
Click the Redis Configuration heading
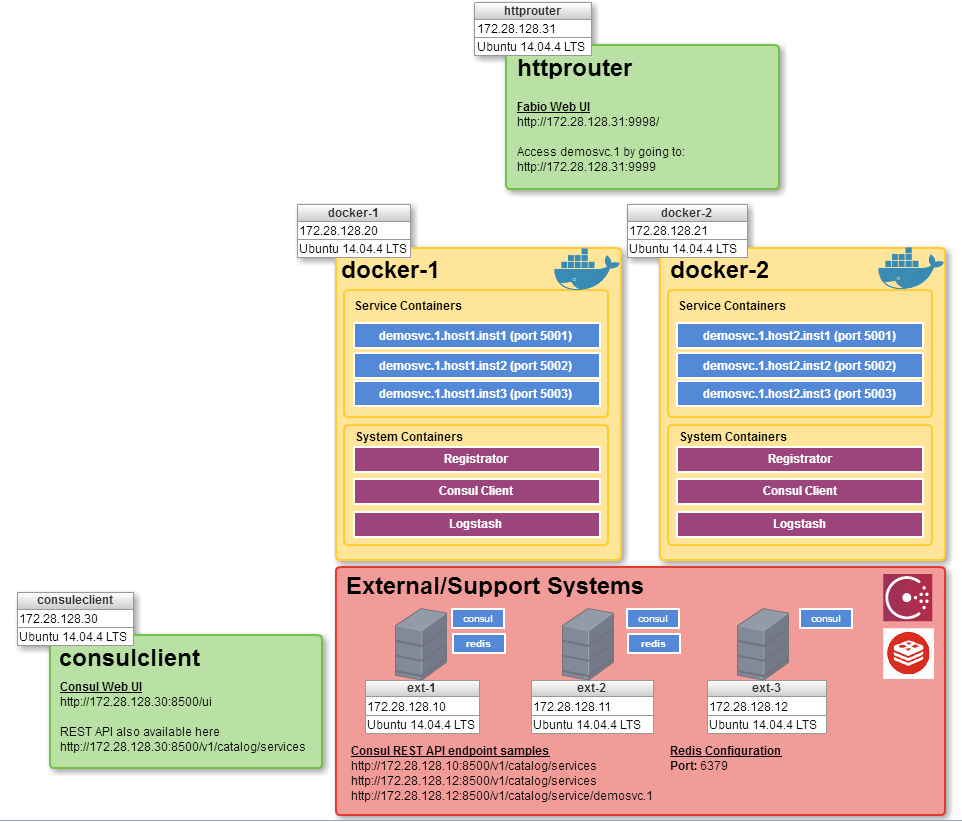tap(725, 751)
